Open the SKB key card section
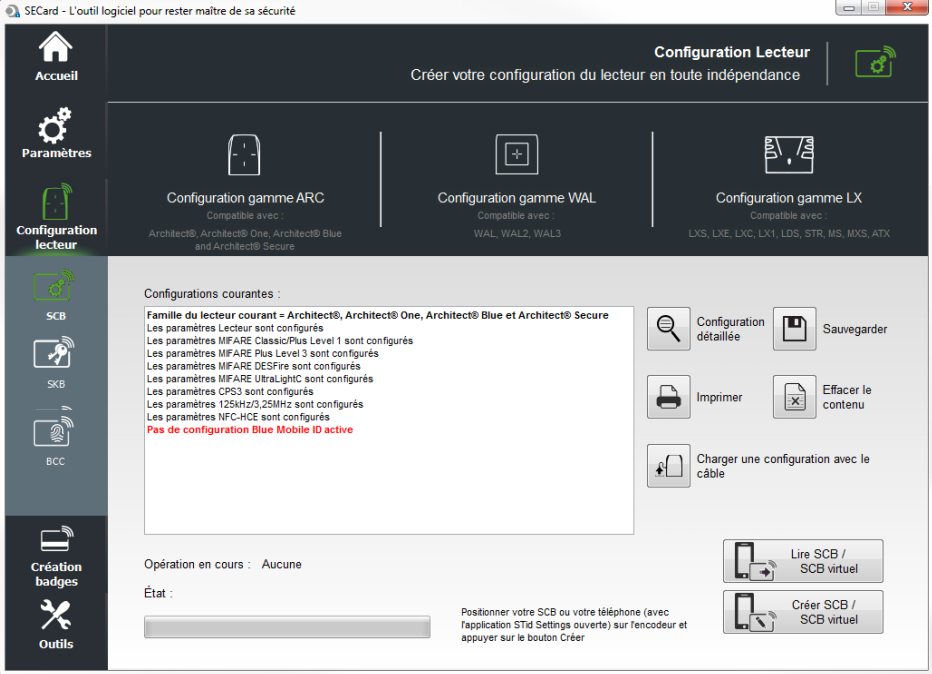 pyautogui.click(x=56, y=363)
